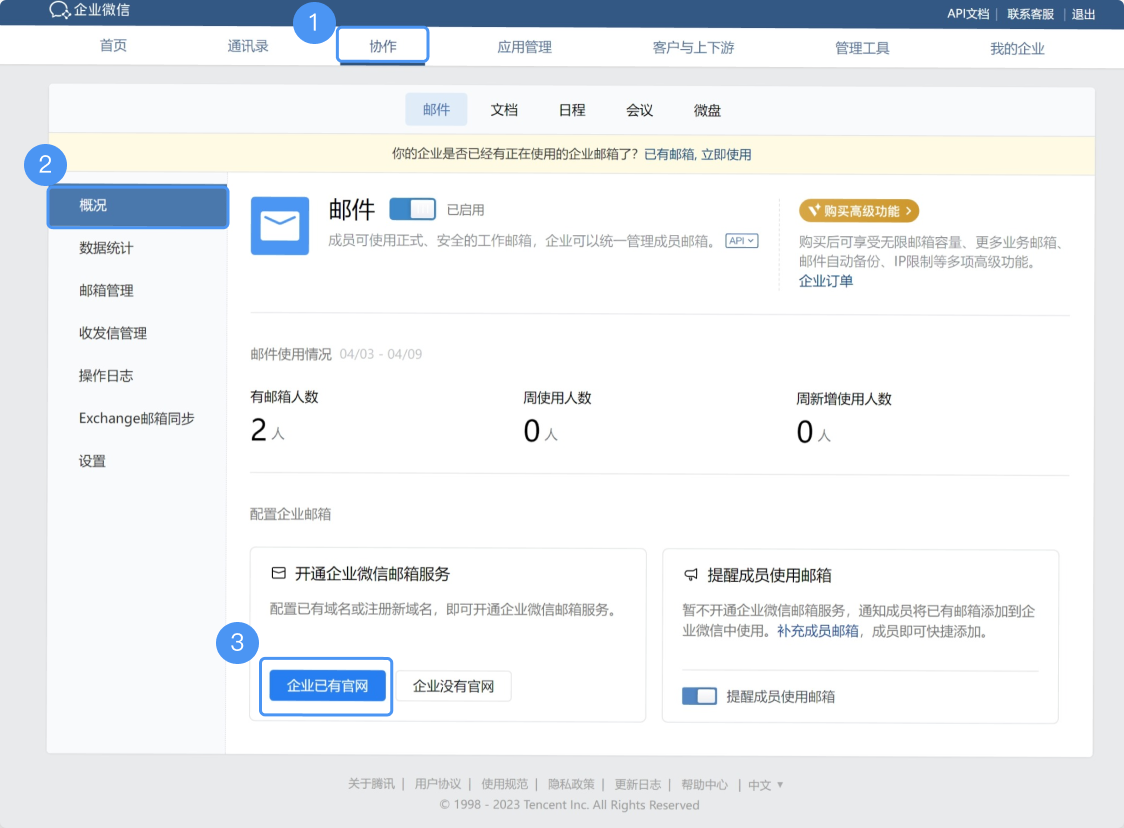
Task: Open the 我的企业 navigation tab
Action: point(1016,49)
